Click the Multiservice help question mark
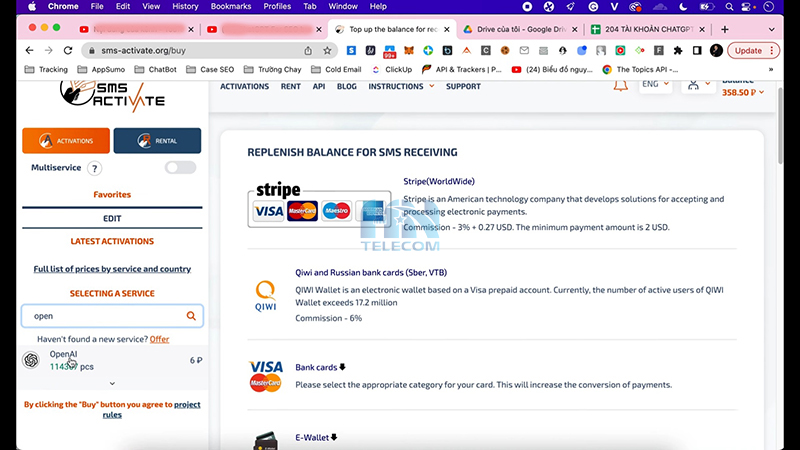The image size is (800, 450). coord(95,168)
